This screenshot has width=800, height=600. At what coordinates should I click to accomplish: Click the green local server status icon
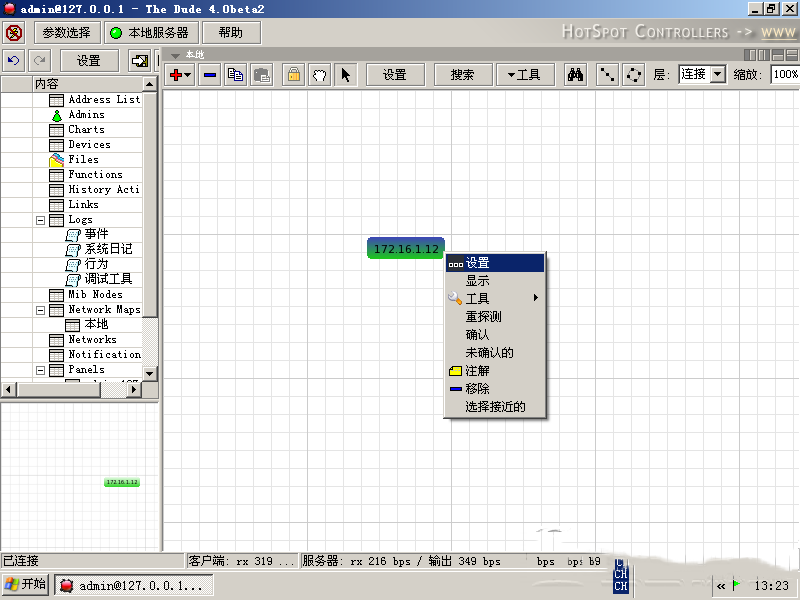(x=116, y=33)
